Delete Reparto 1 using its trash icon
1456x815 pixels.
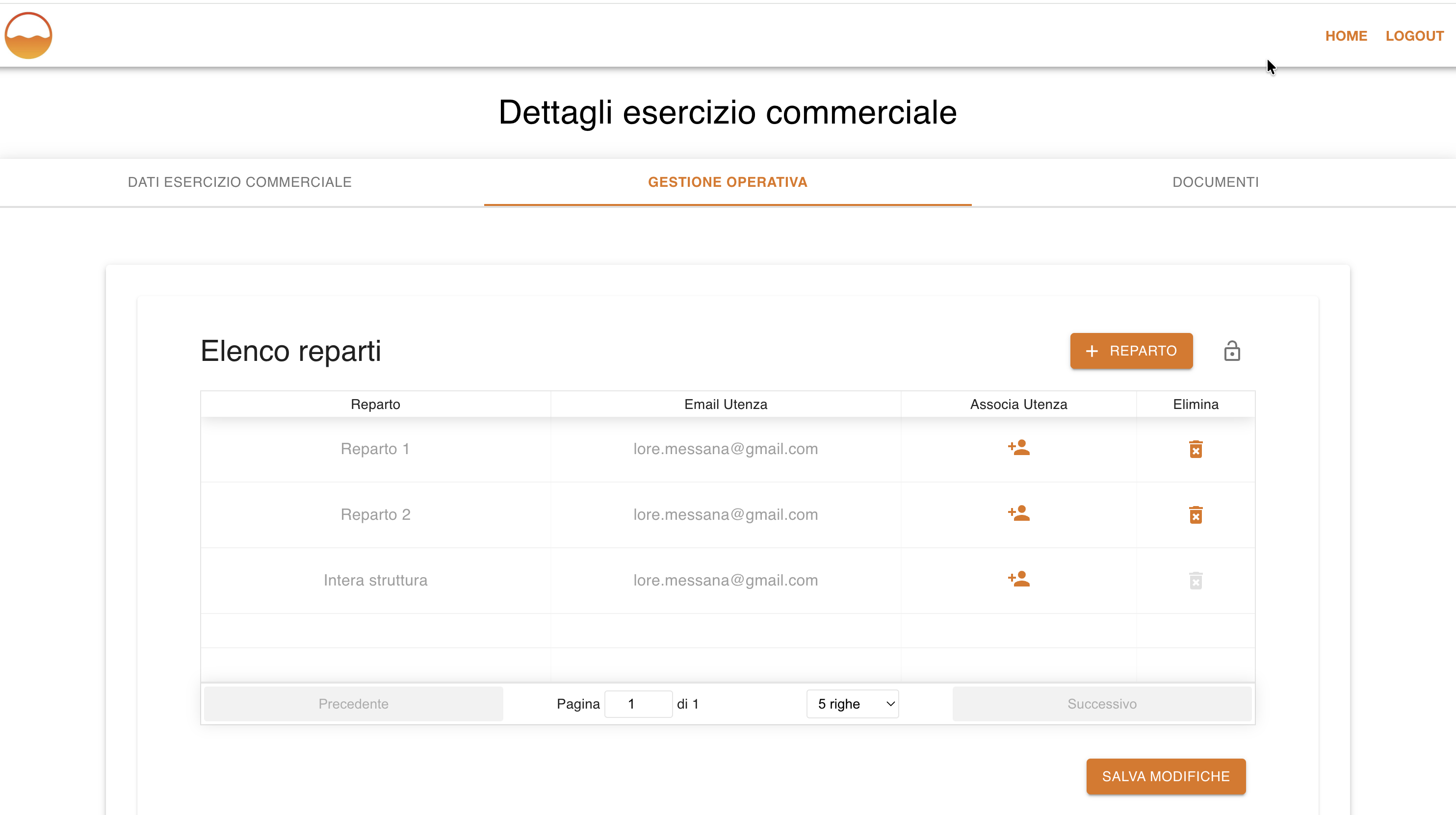[1196, 448]
